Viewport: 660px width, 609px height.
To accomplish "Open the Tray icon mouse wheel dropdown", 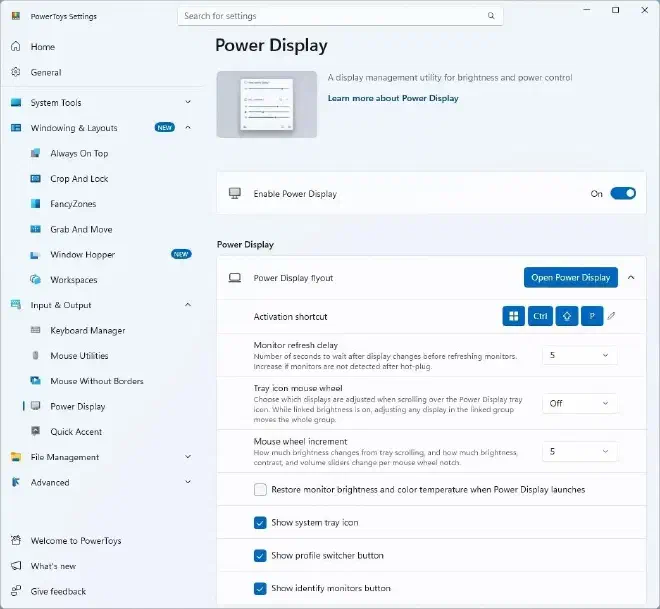I will tap(580, 403).
